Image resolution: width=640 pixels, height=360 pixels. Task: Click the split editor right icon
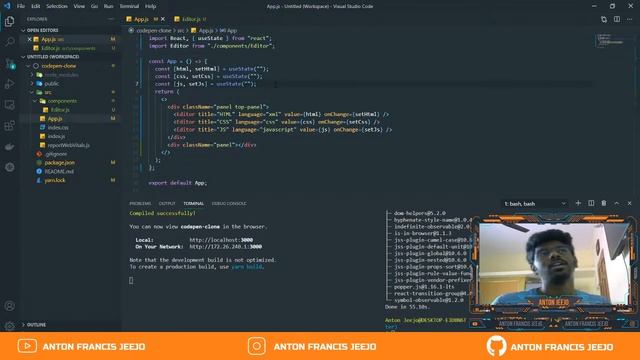[x=617, y=19]
